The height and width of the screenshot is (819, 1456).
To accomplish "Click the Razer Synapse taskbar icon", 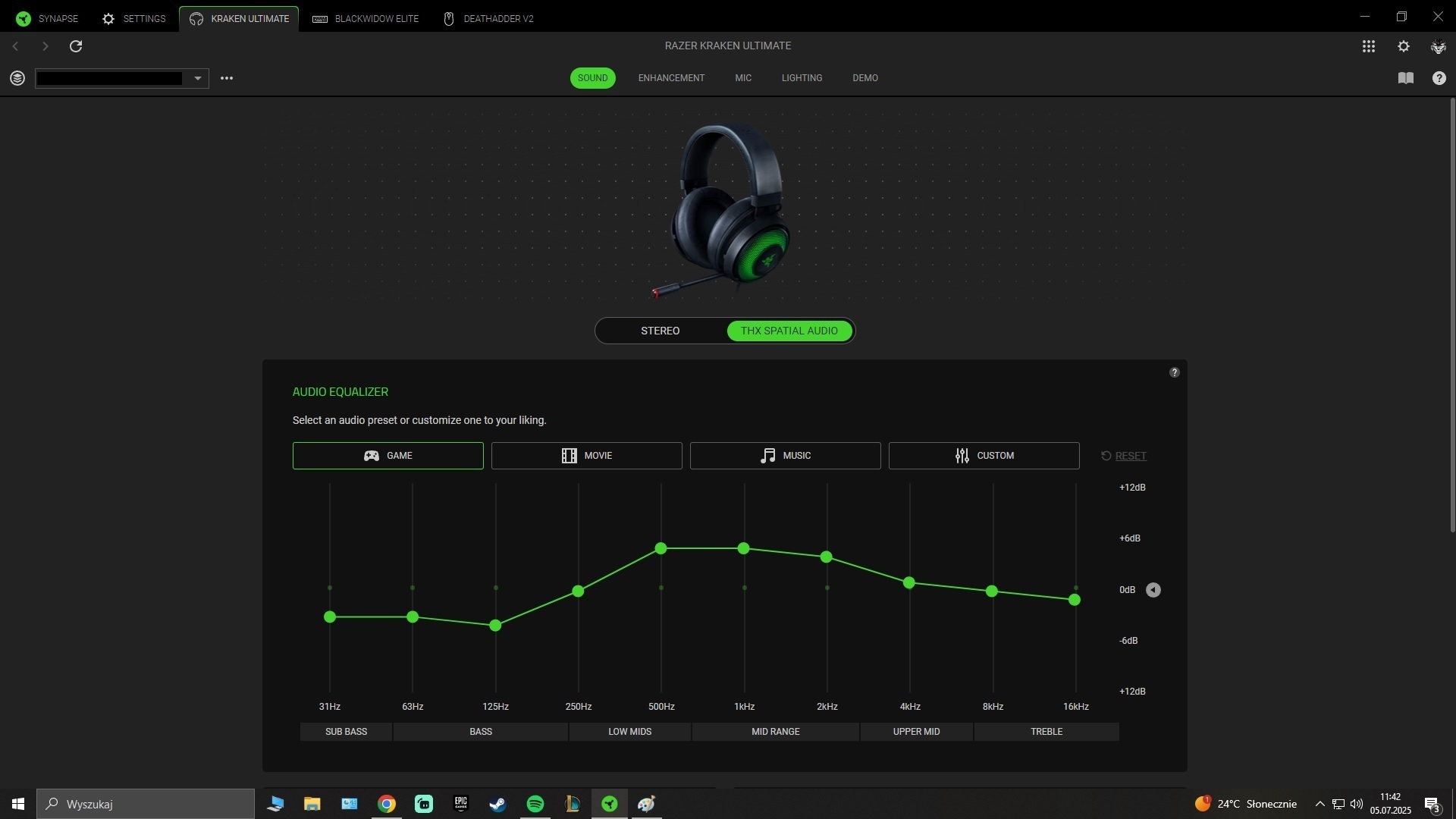I will (x=609, y=804).
